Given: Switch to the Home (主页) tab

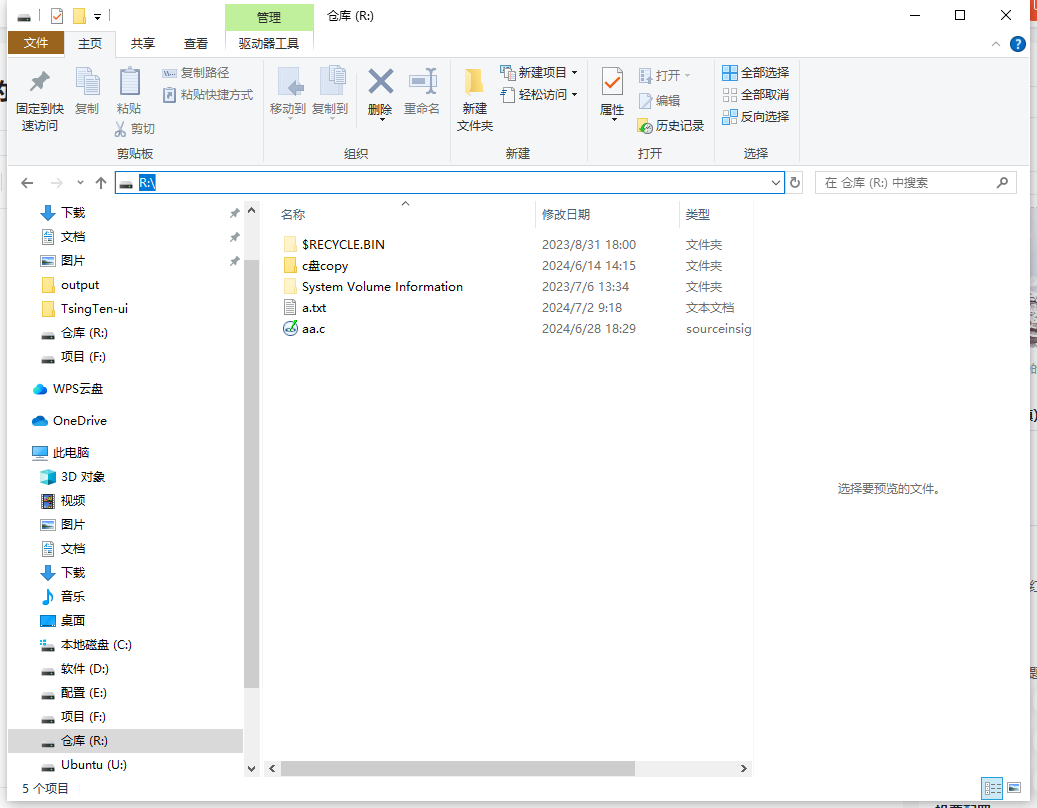Looking at the screenshot, I should coord(90,44).
